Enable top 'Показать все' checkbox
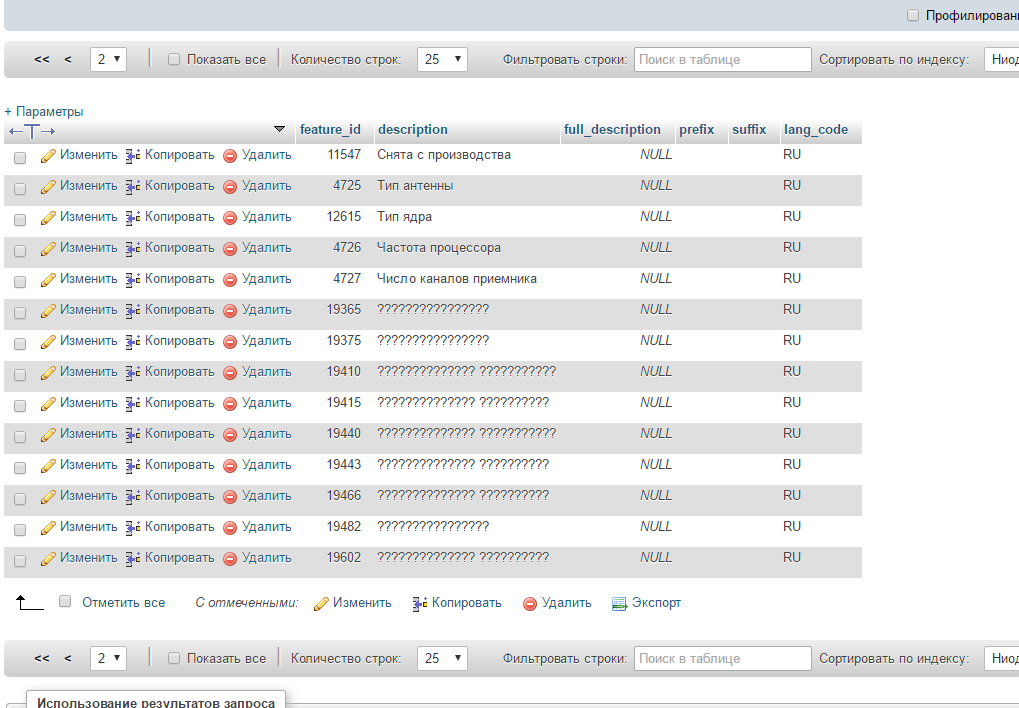This screenshot has height=708, width=1019. 174,59
